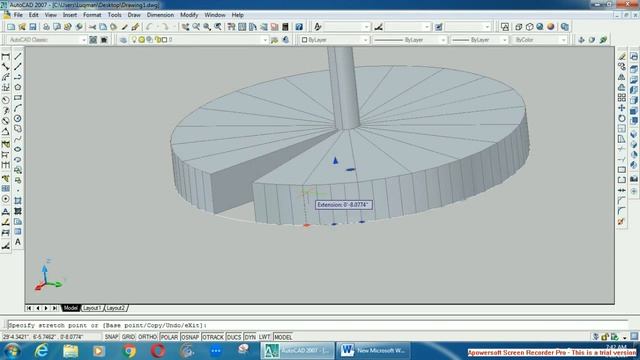Click the AutoCAD 2007 taskbar button
The height and width of the screenshot is (360, 640).
[298, 351]
